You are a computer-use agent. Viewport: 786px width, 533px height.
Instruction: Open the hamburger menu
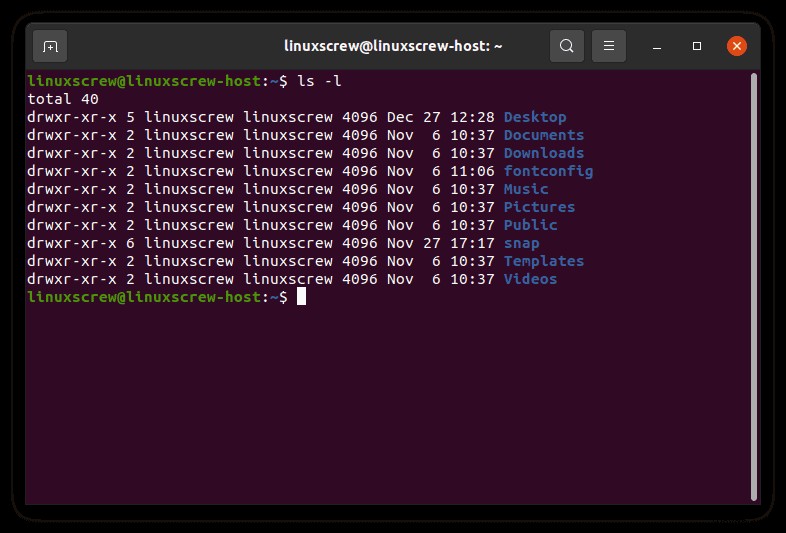pos(609,46)
